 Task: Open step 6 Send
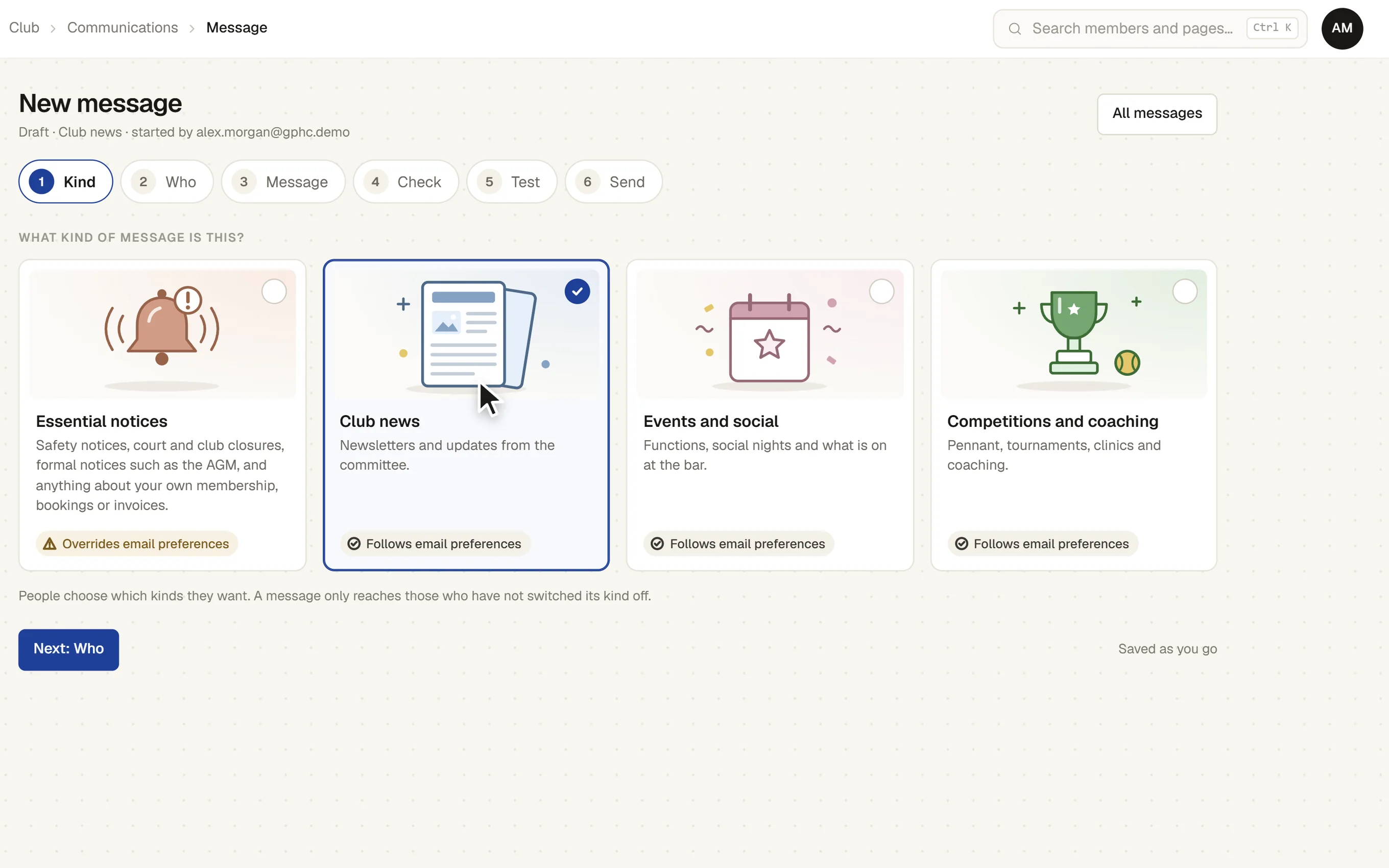coord(614,182)
